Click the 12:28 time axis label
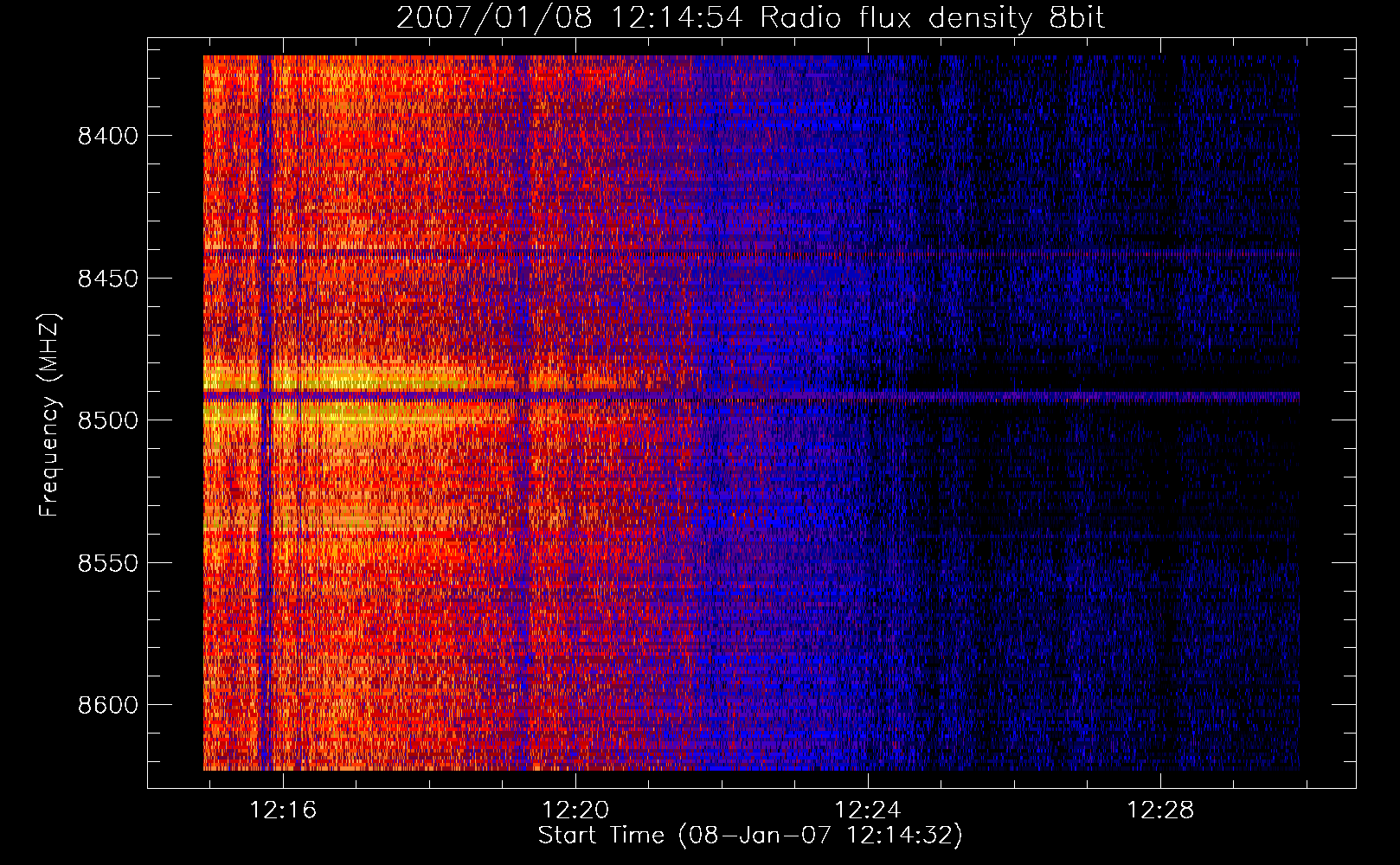The height and width of the screenshot is (865, 1400). [x=1159, y=811]
